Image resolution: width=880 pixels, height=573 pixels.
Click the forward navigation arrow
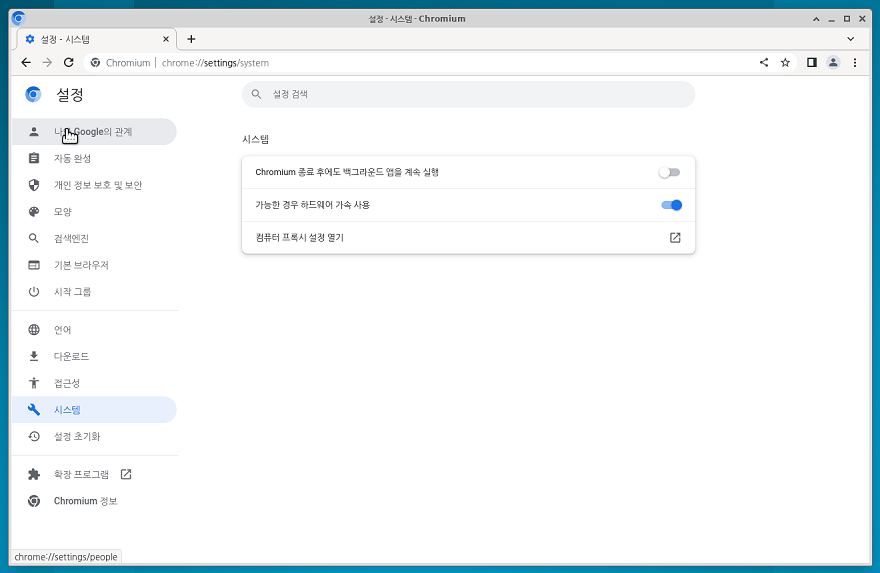coord(47,62)
